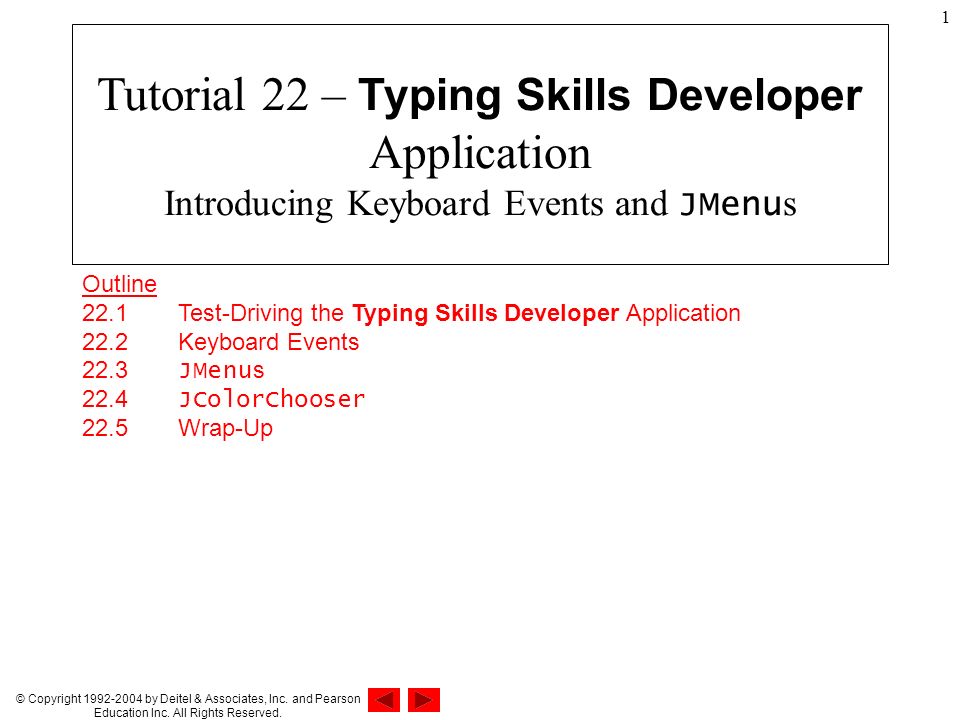Open Test-Driving the Typing Skills Developer Application entry
This screenshot has height=720, width=960.
459,313
